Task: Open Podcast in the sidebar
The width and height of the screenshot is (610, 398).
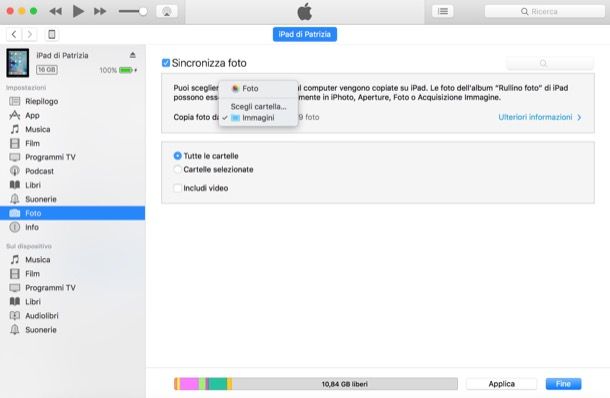Action: tap(72, 171)
